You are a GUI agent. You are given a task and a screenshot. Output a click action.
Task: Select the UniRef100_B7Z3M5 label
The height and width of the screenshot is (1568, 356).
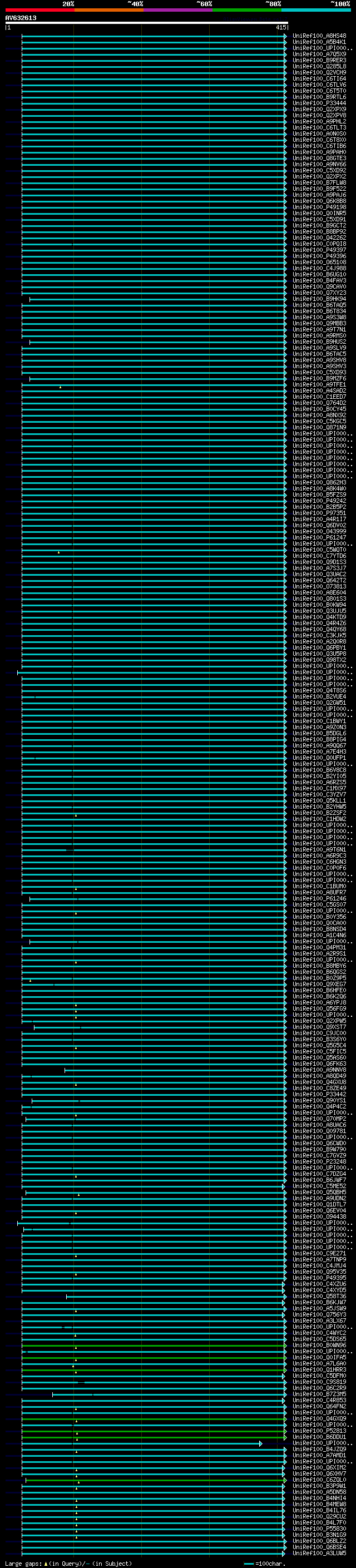tap(319, 1394)
